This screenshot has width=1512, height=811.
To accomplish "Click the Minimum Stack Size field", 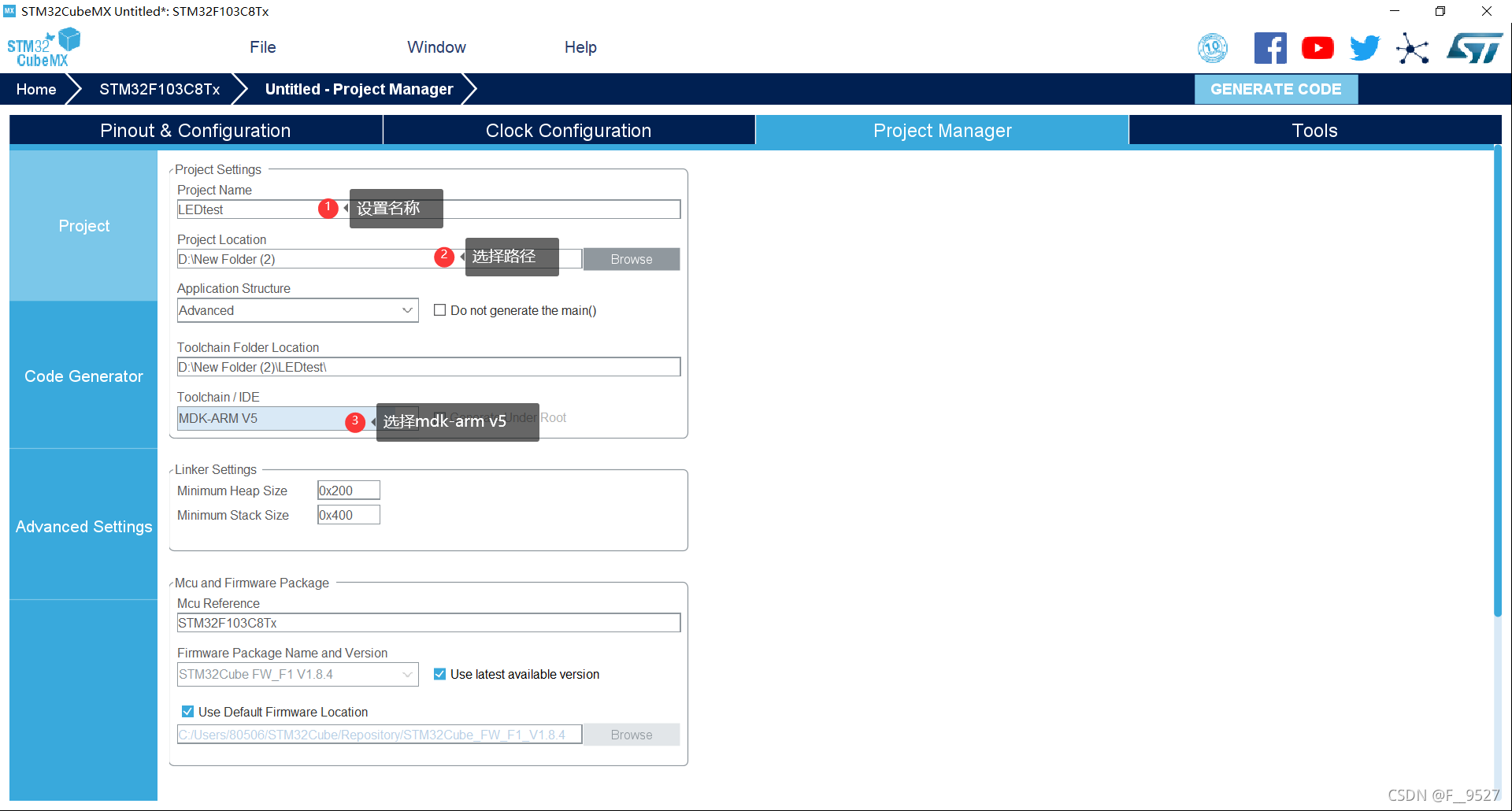I will pyautogui.click(x=348, y=515).
